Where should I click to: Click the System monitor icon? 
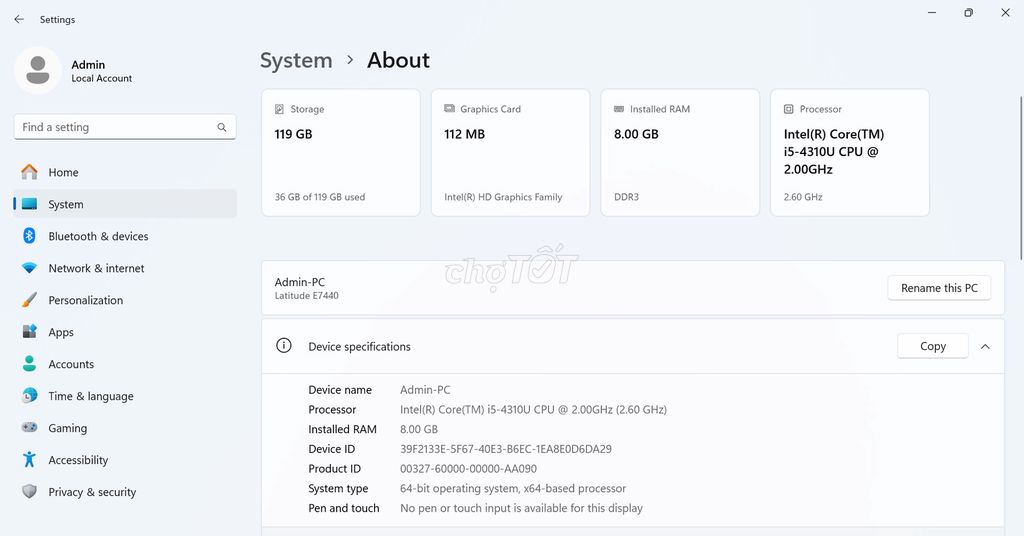coord(29,204)
